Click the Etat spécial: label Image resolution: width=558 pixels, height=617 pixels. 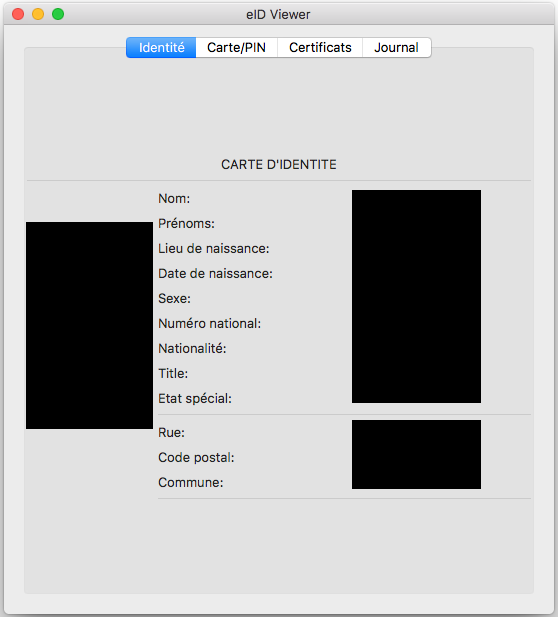tap(195, 399)
